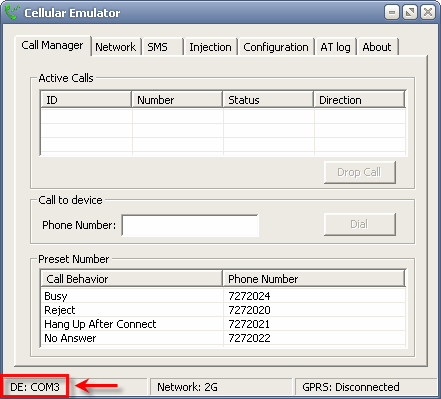Viewport: 441px width, 399px height.
Task: Show the AT log tab
Action: pos(336,47)
